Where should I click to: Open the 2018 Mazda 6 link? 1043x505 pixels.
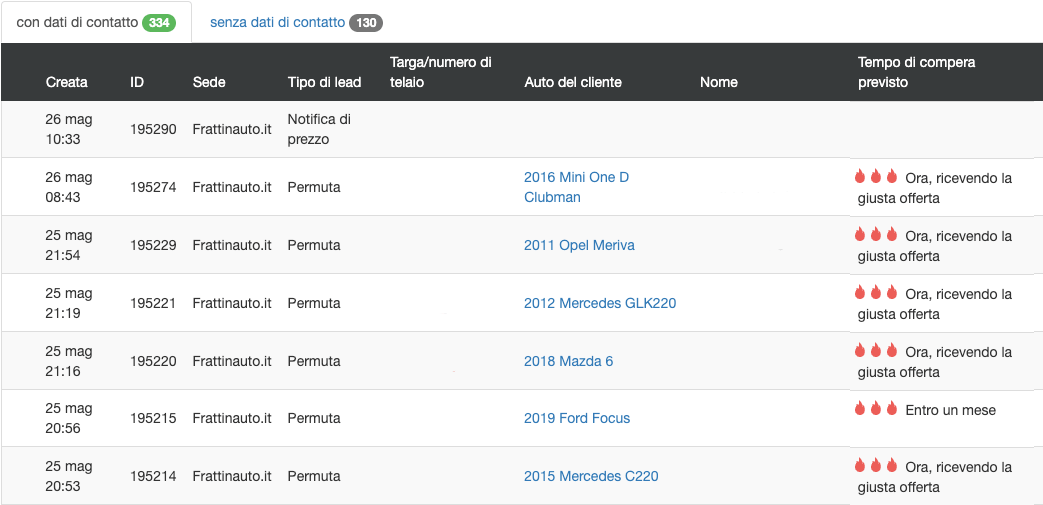click(568, 361)
